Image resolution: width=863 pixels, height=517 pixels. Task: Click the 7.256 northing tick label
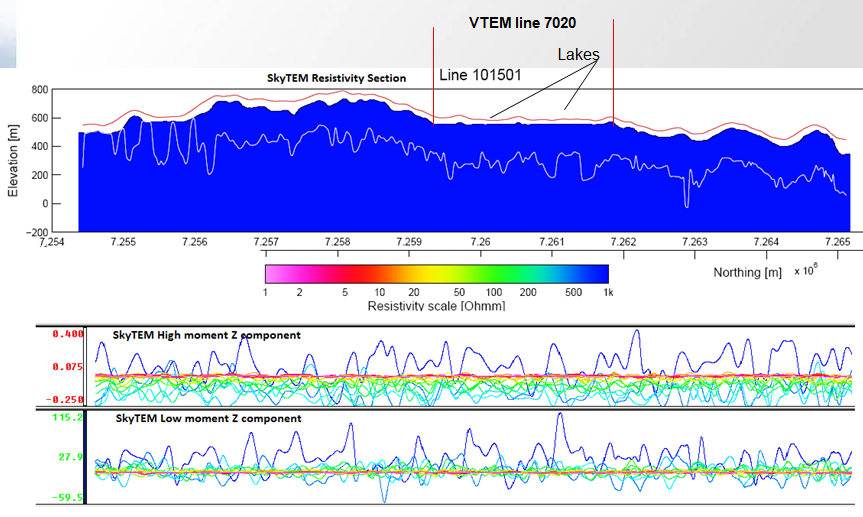pyautogui.click(x=195, y=242)
